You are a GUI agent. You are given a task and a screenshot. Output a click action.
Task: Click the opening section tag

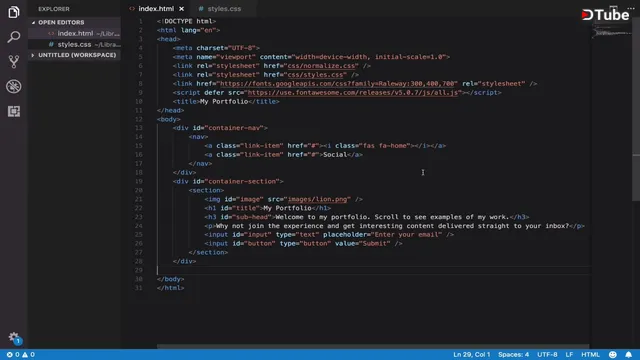click(206, 190)
